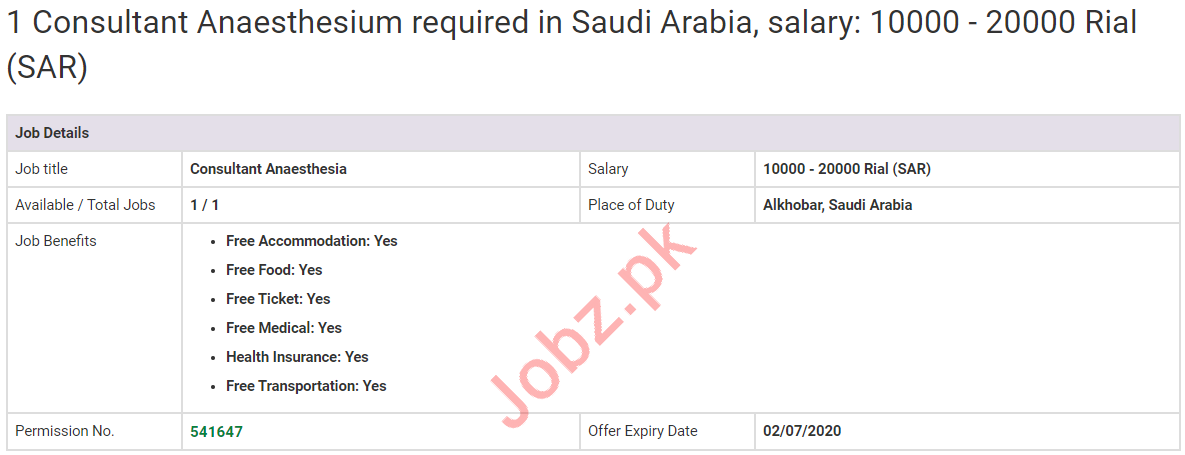The width and height of the screenshot is (1185, 455).
Task: Select the 10000 - 20000 Rial (SAR) value in the table
Action: [846, 169]
